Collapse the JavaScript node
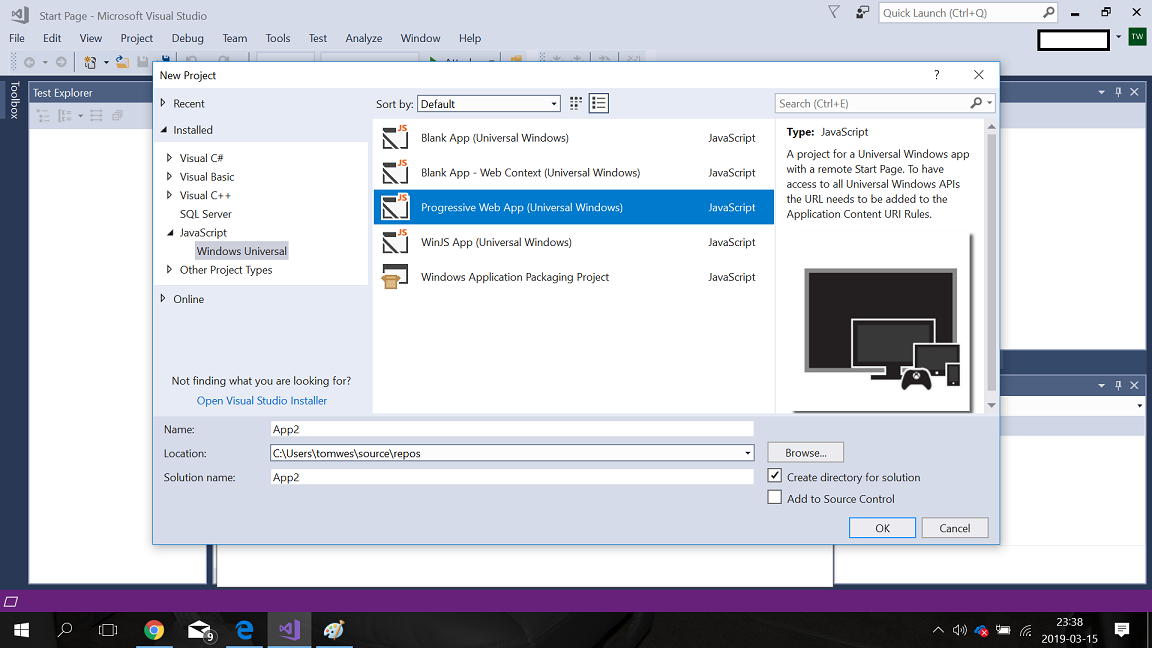The image size is (1152, 648). 170,233
